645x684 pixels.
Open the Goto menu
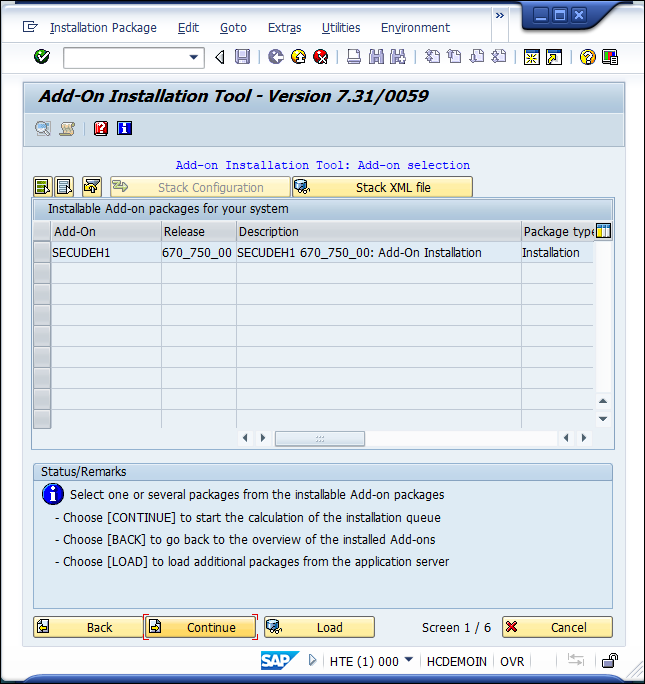pos(233,28)
